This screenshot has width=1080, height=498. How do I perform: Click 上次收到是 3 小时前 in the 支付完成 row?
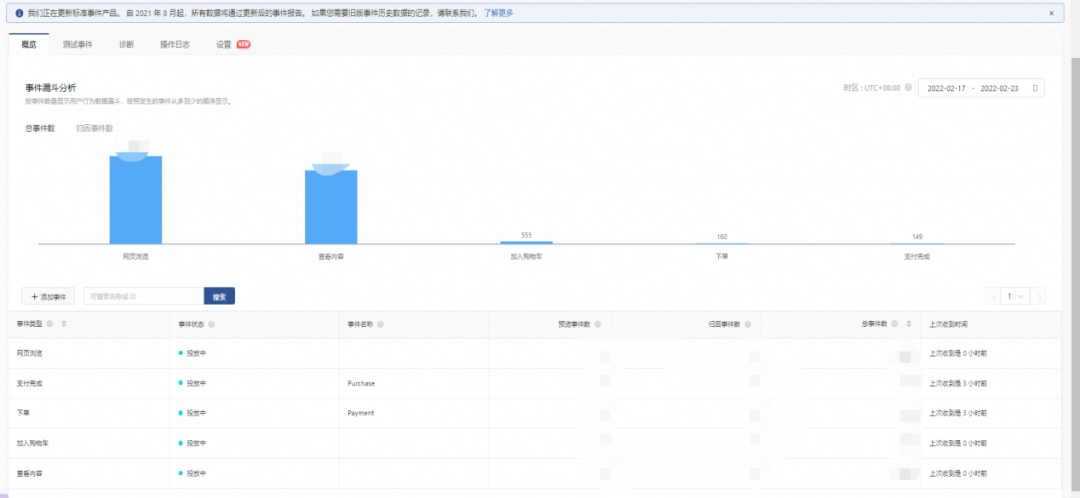[x=957, y=384]
